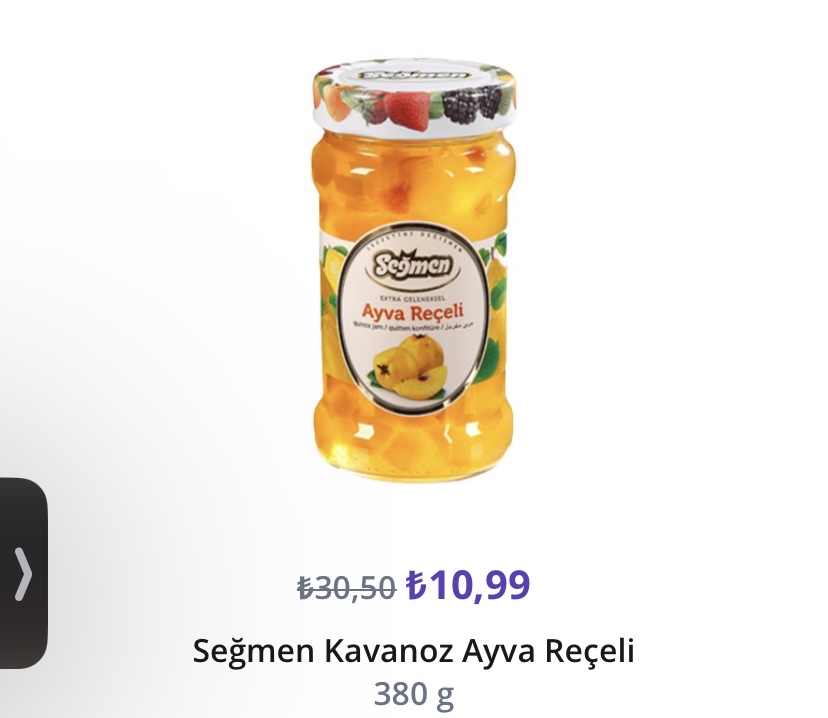The image size is (828, 718).
Task: Select the discounted price ₺10,99
Action: click(x=467, y=585)
